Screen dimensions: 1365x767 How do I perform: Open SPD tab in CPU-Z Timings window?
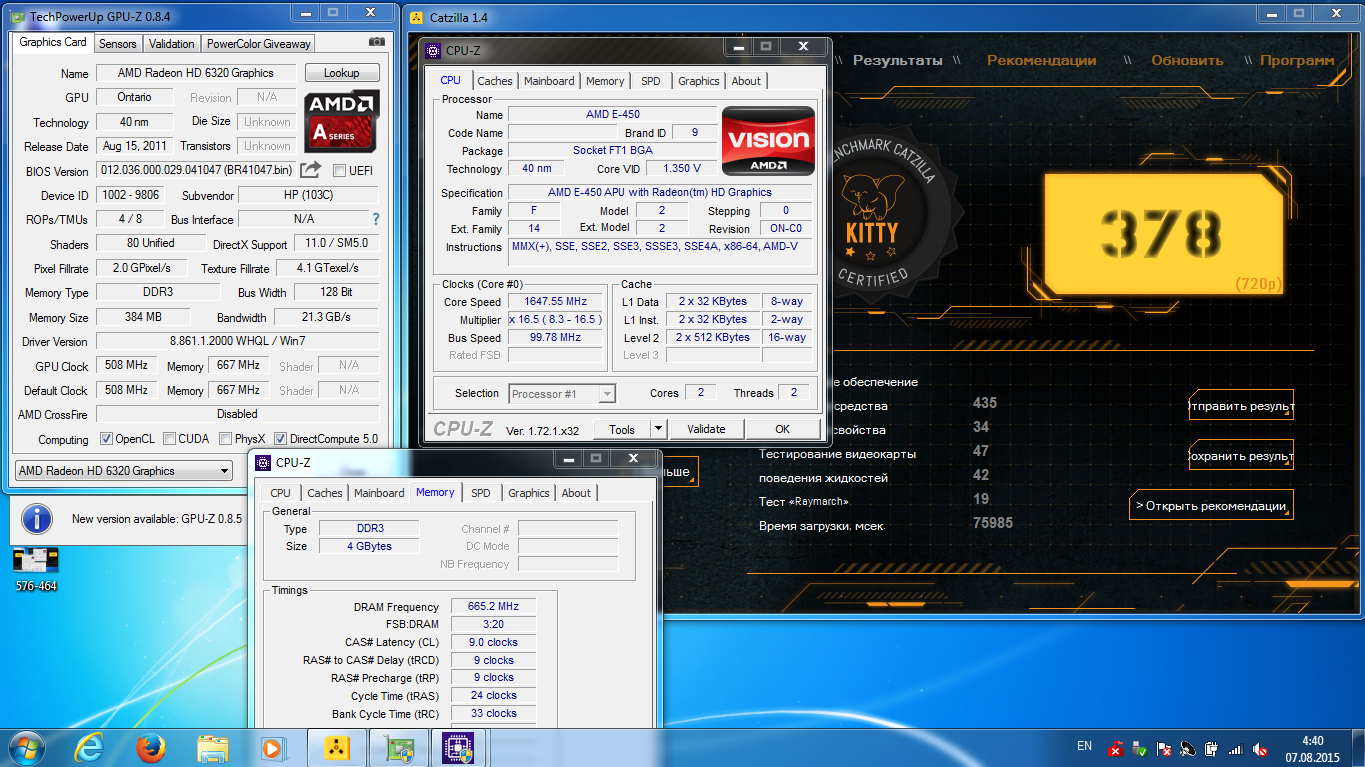pos(480,493)
